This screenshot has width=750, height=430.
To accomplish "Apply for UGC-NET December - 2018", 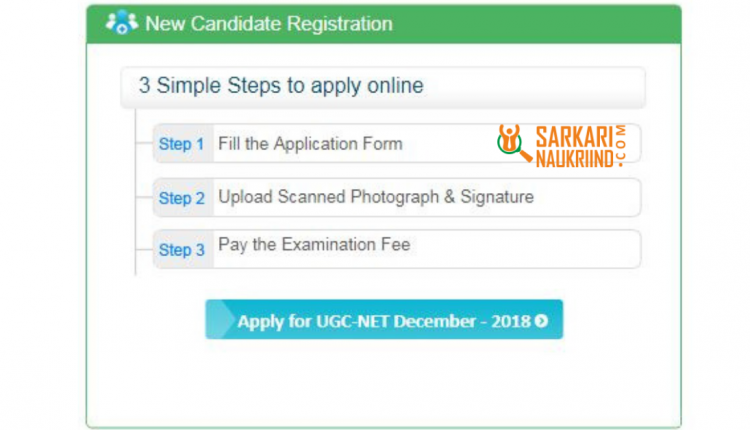I will pos(384,319).
